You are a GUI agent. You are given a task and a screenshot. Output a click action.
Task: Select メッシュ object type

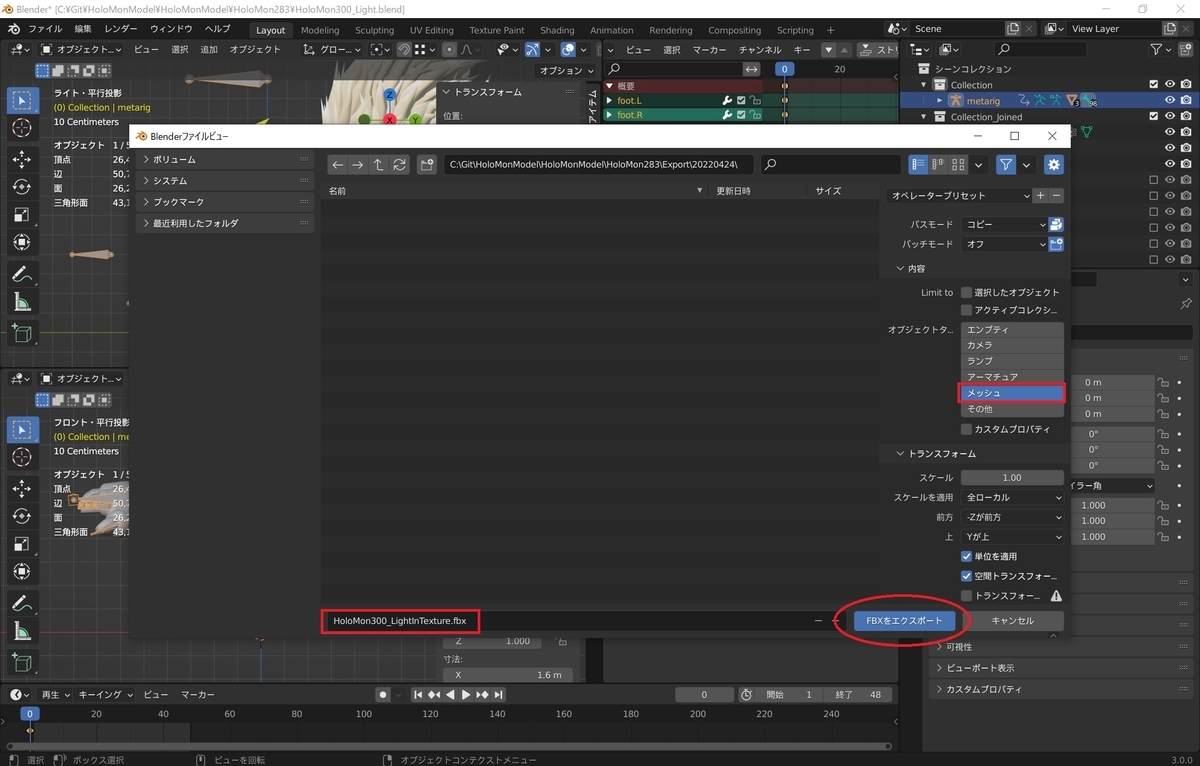(1012, 393)
